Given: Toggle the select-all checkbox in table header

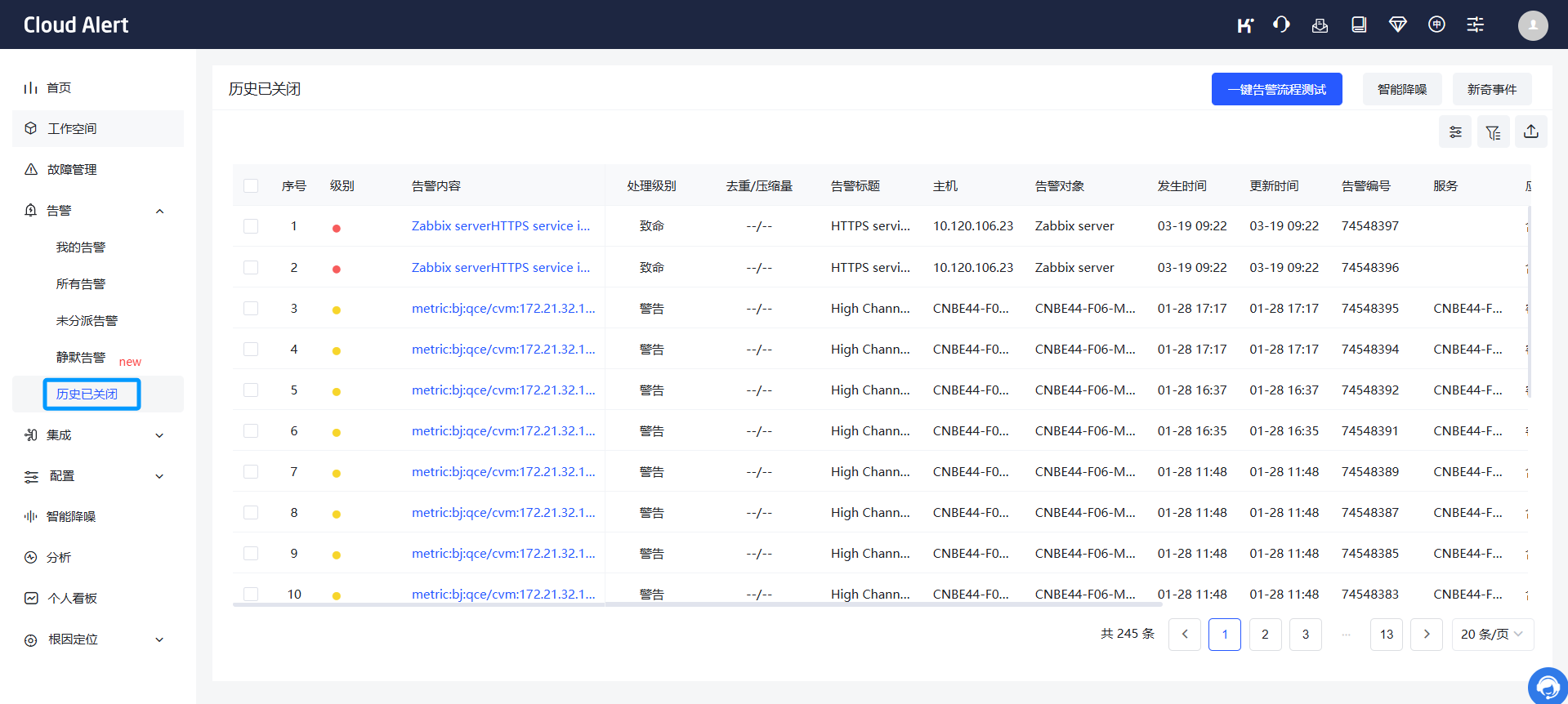Looking at the screenshot, I should [251, 186].
